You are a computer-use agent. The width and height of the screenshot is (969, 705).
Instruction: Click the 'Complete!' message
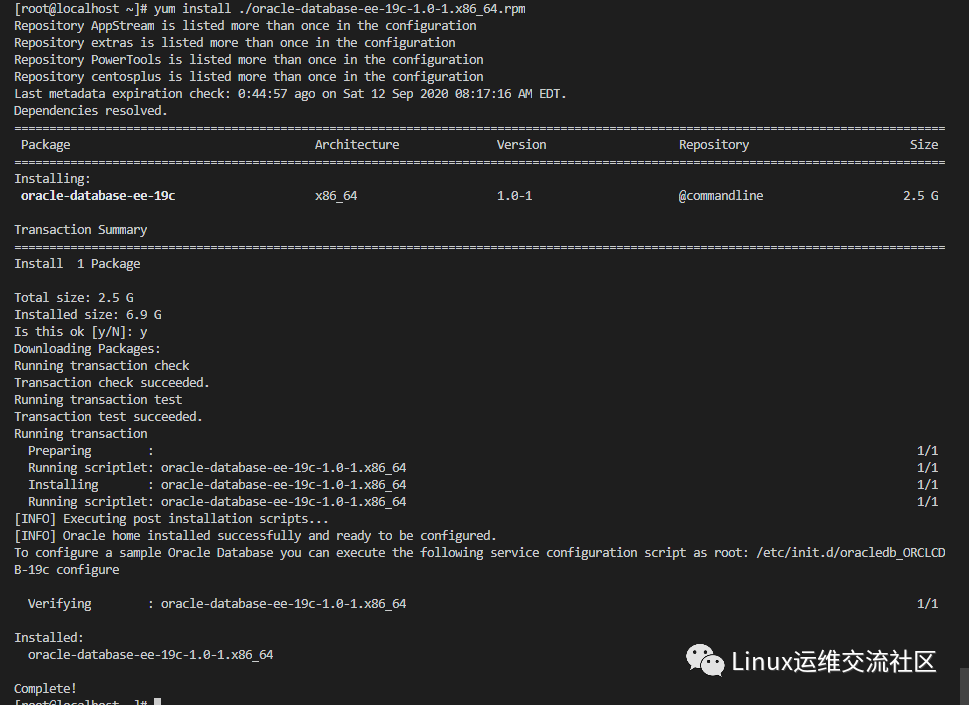[45, 688]
